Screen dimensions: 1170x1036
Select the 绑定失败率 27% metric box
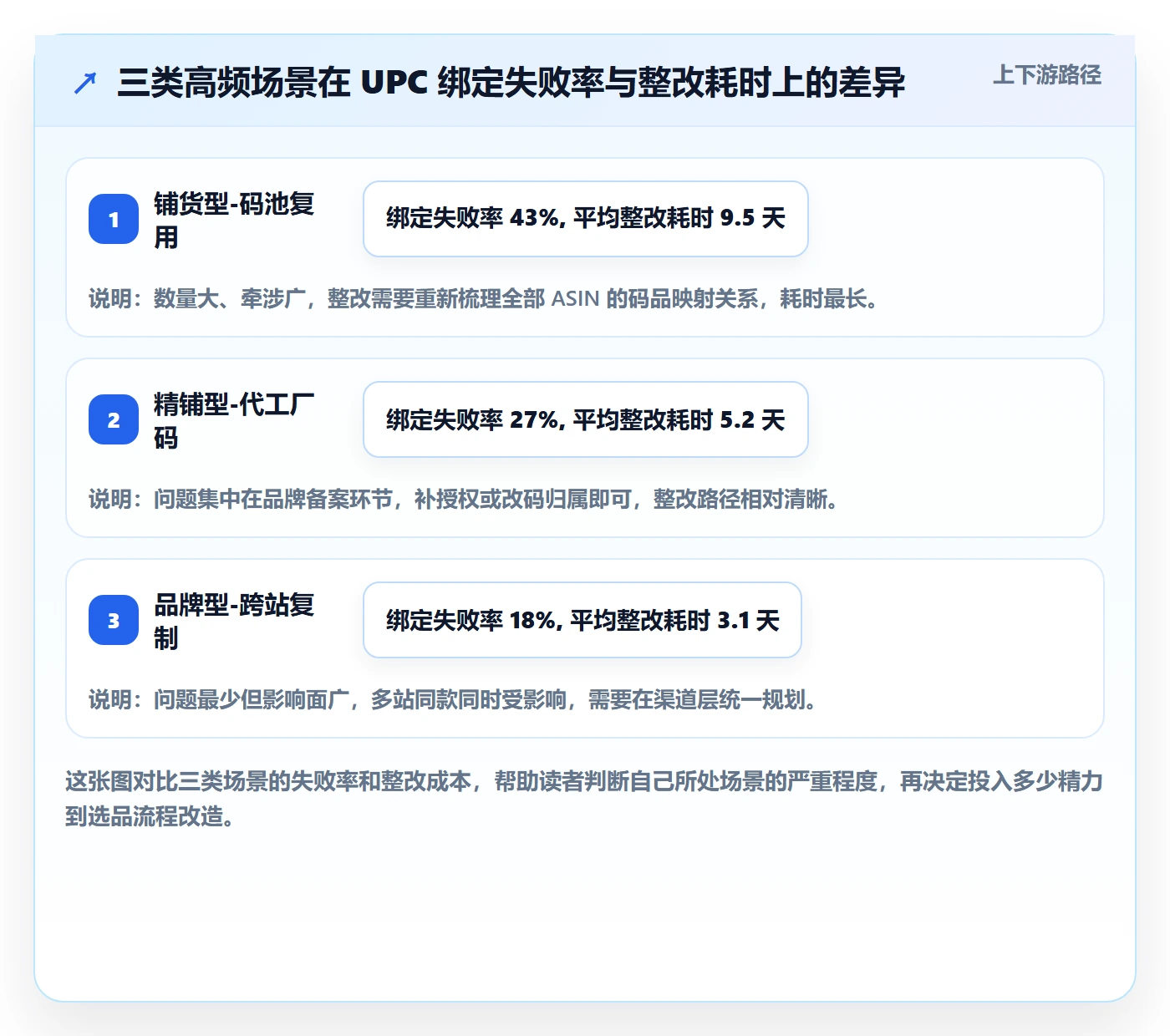click(586, 419)
